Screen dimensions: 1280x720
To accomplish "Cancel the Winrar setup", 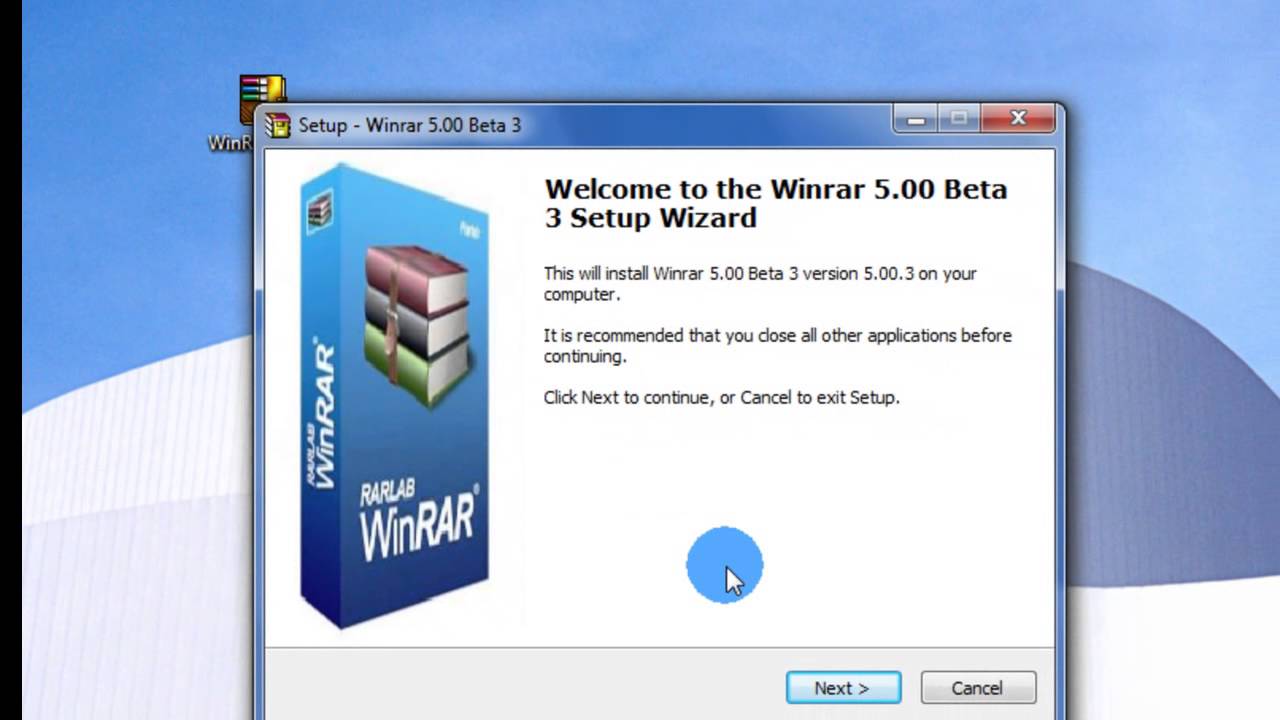I will 977,688.
